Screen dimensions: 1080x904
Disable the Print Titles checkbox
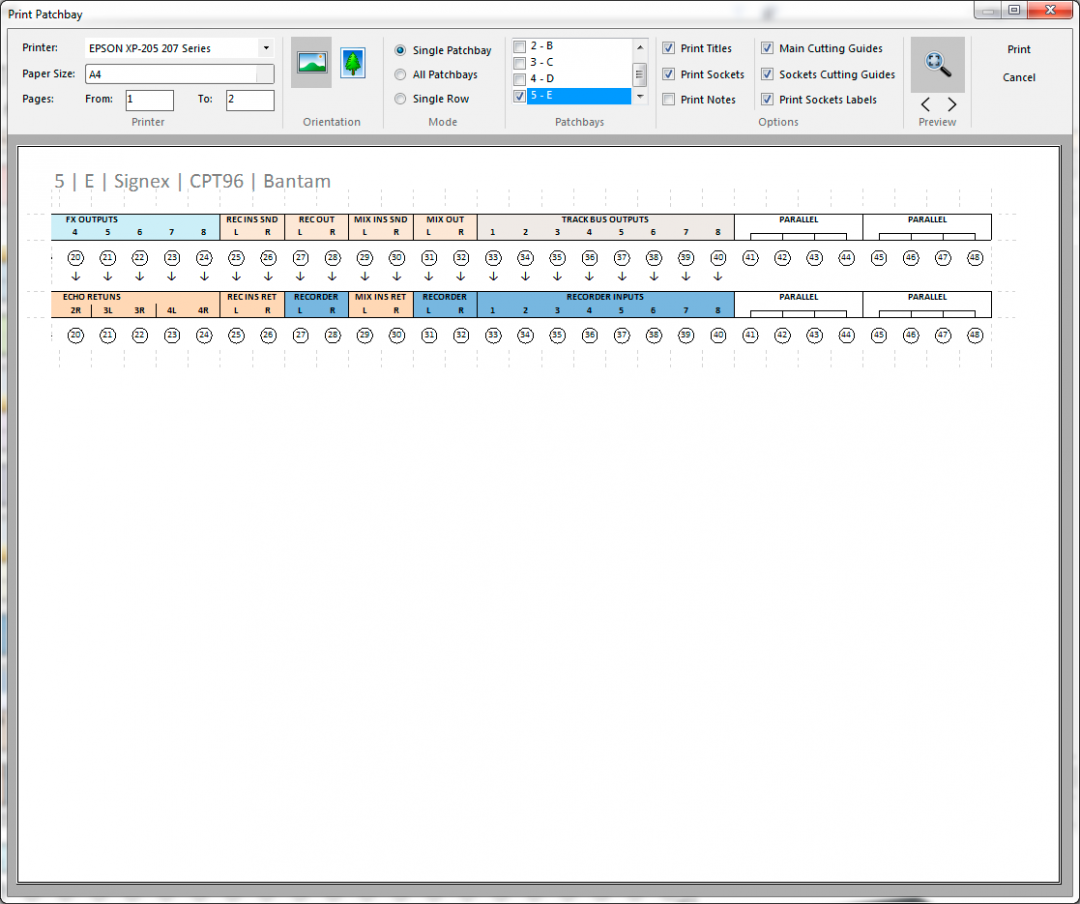point(667,48)
